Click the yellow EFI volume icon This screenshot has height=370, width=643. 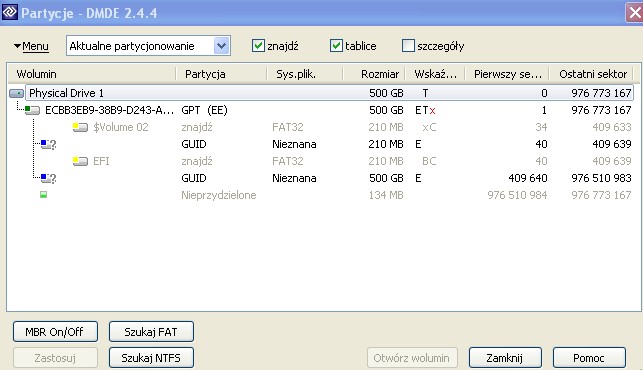(80, 161)
